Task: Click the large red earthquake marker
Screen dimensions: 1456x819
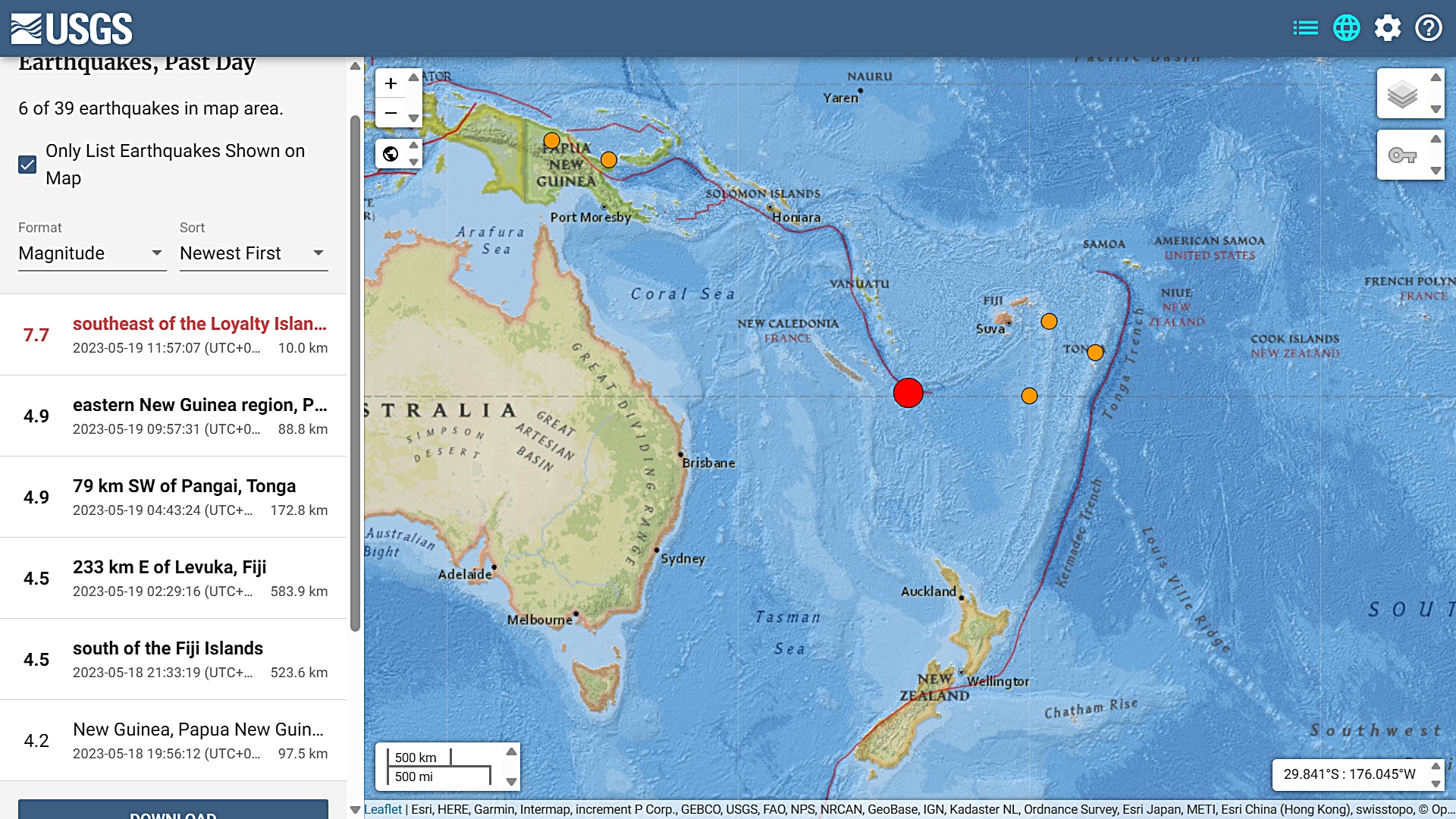Action: [x=908, y=393]
